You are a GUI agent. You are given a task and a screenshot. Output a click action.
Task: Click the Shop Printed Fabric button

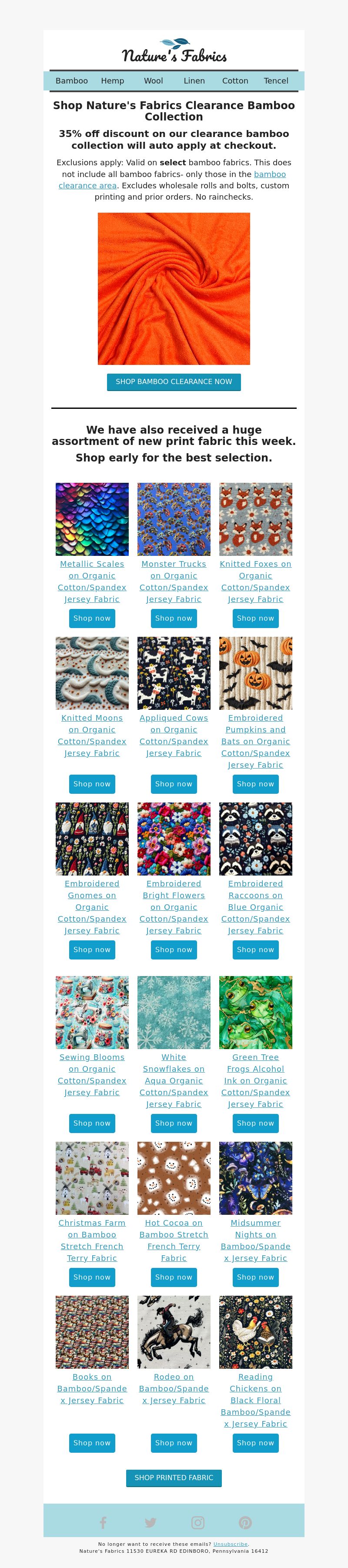pyautogui.click(x=174, y=1477)
